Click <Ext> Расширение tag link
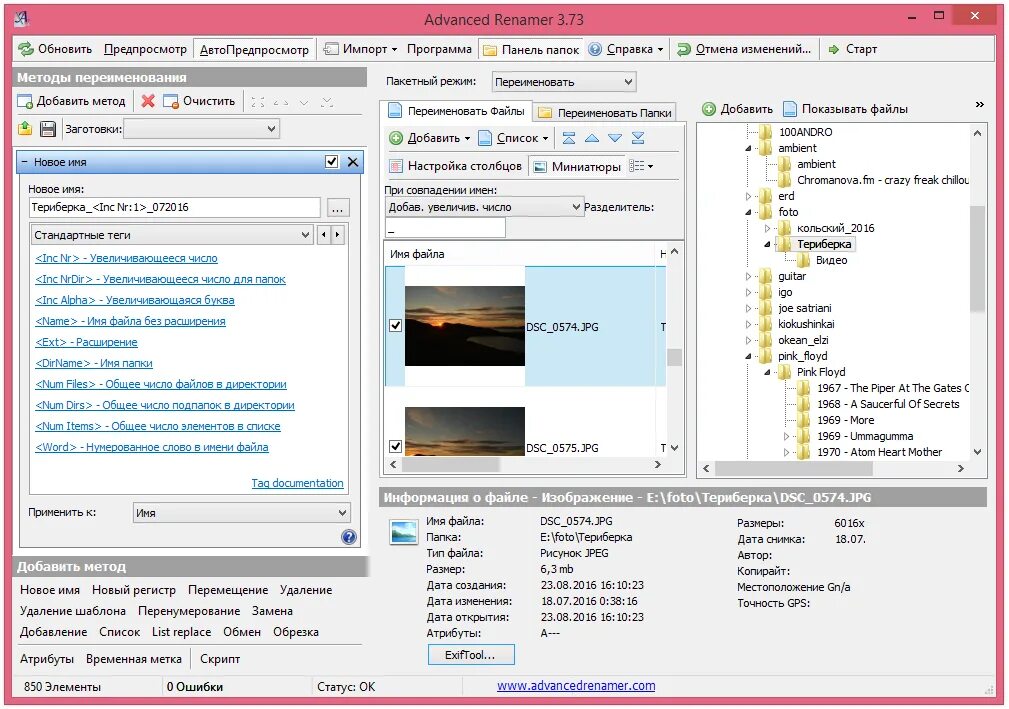This screenshot has width=1009, height=709. [86, 342]
